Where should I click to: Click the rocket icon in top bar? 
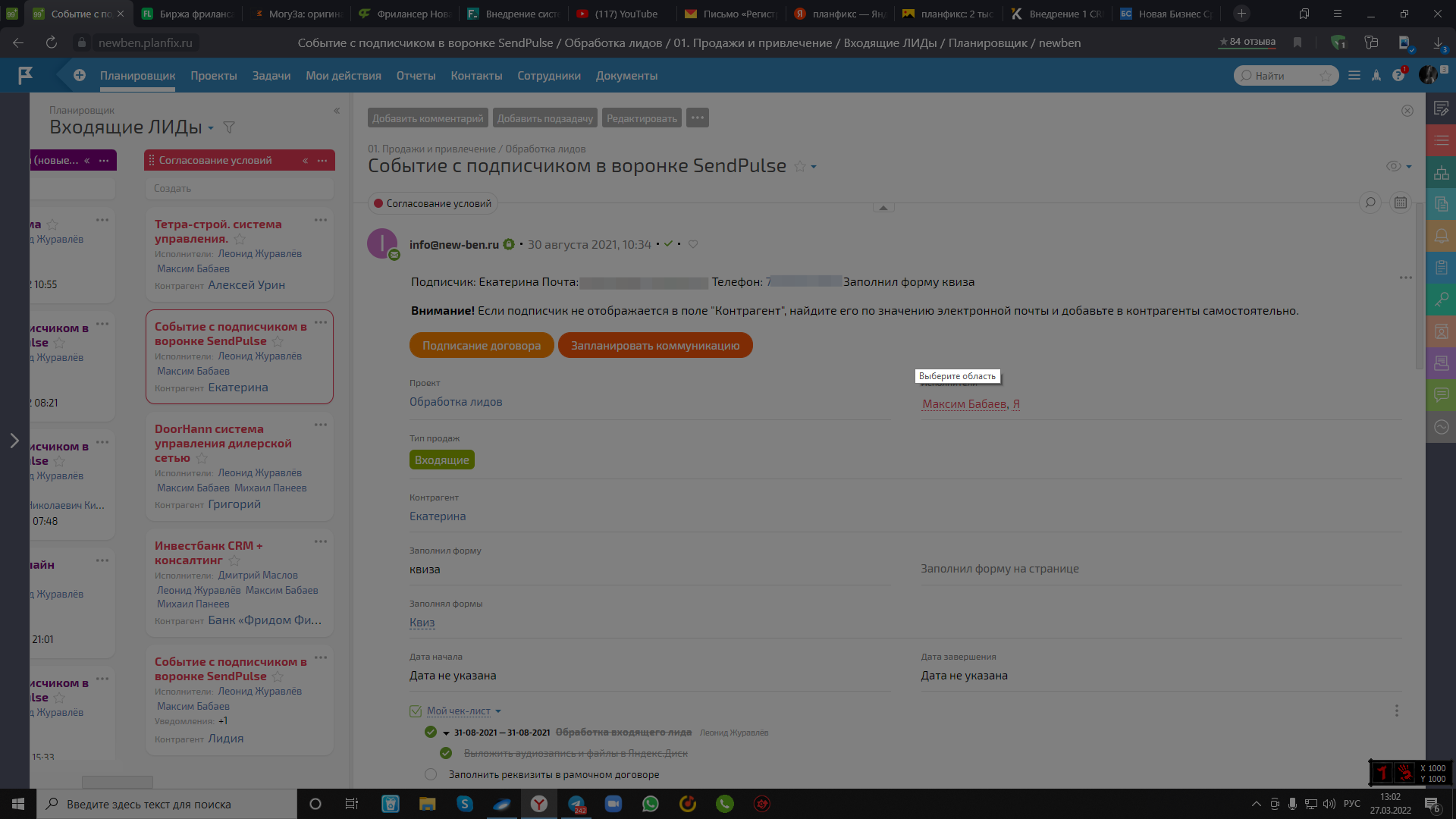pos(1376,75)
